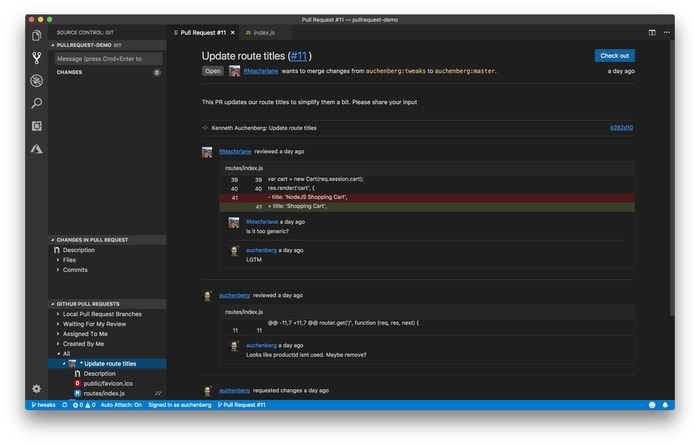Open the Search view magnifier icon
This screenshot has width=700, height=446.
37,103
